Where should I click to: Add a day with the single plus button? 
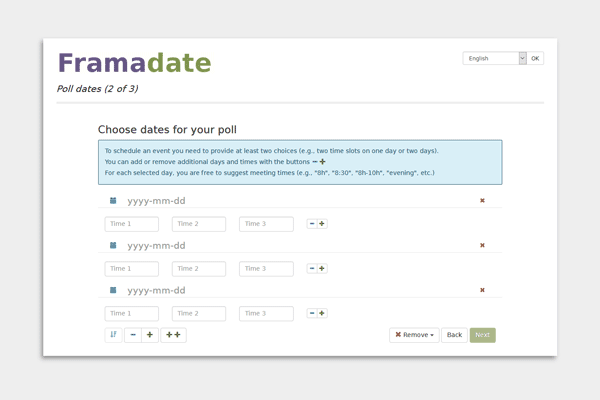[x=150, y=335]
